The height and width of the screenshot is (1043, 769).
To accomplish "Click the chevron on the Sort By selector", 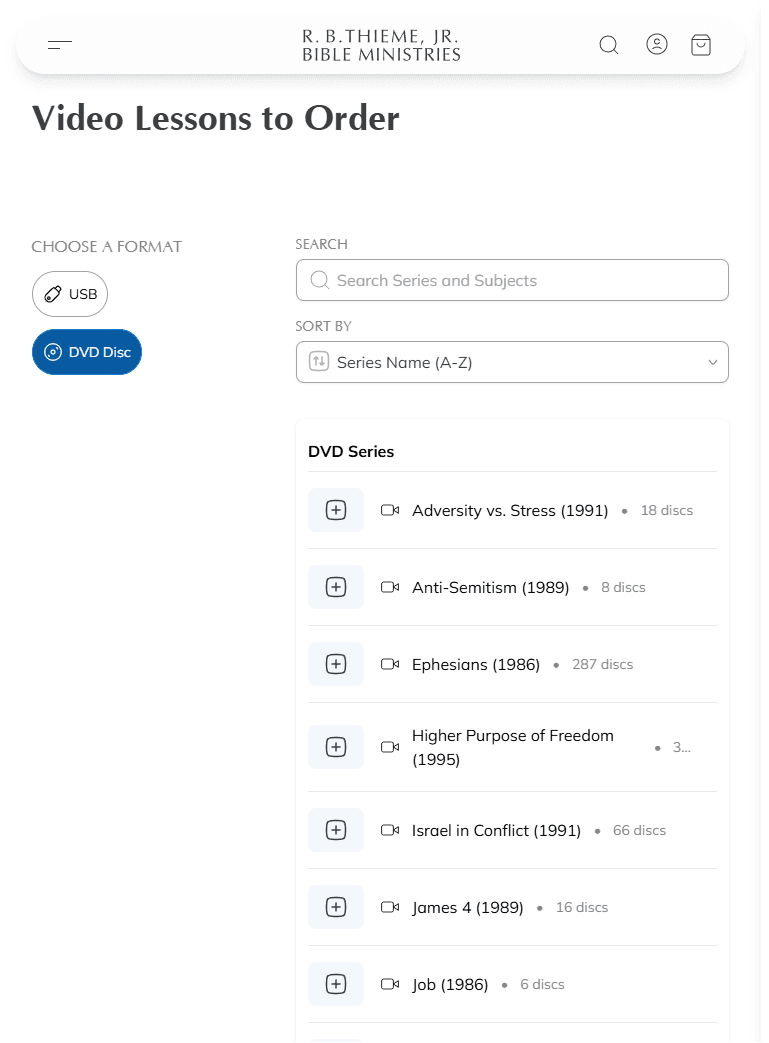I will [x=712, y=362].
